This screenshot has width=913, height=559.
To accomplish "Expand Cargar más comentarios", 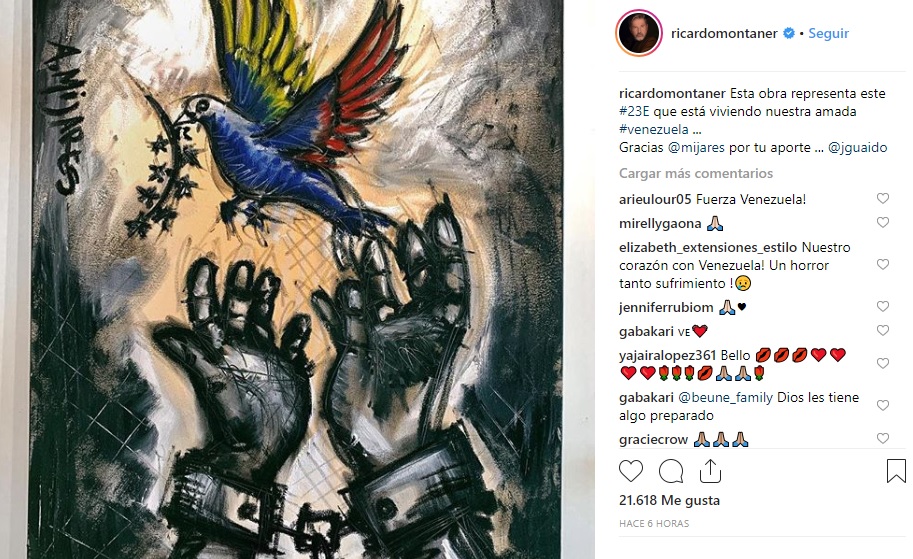I will (696, 173).
